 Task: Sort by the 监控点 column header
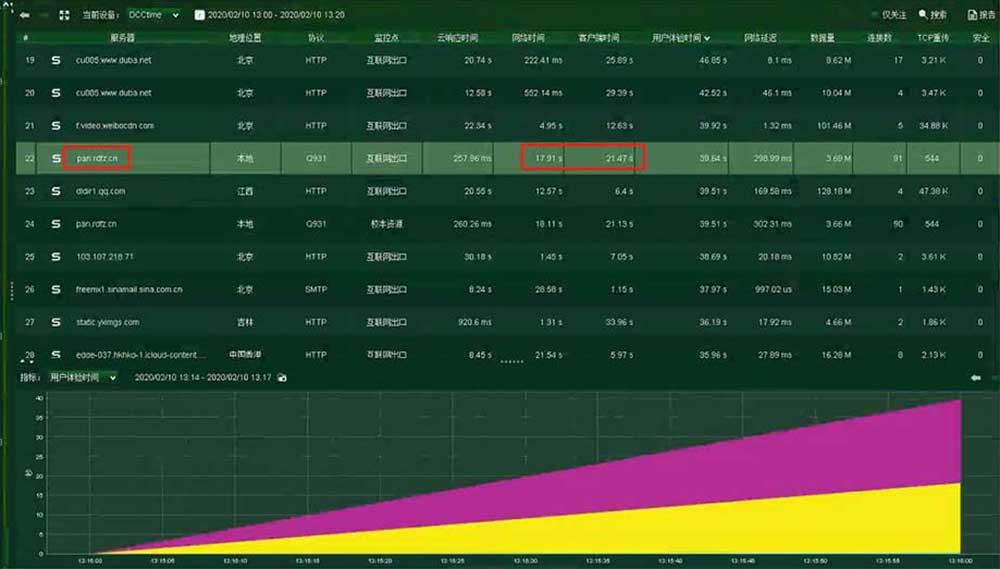click(386, 38)
